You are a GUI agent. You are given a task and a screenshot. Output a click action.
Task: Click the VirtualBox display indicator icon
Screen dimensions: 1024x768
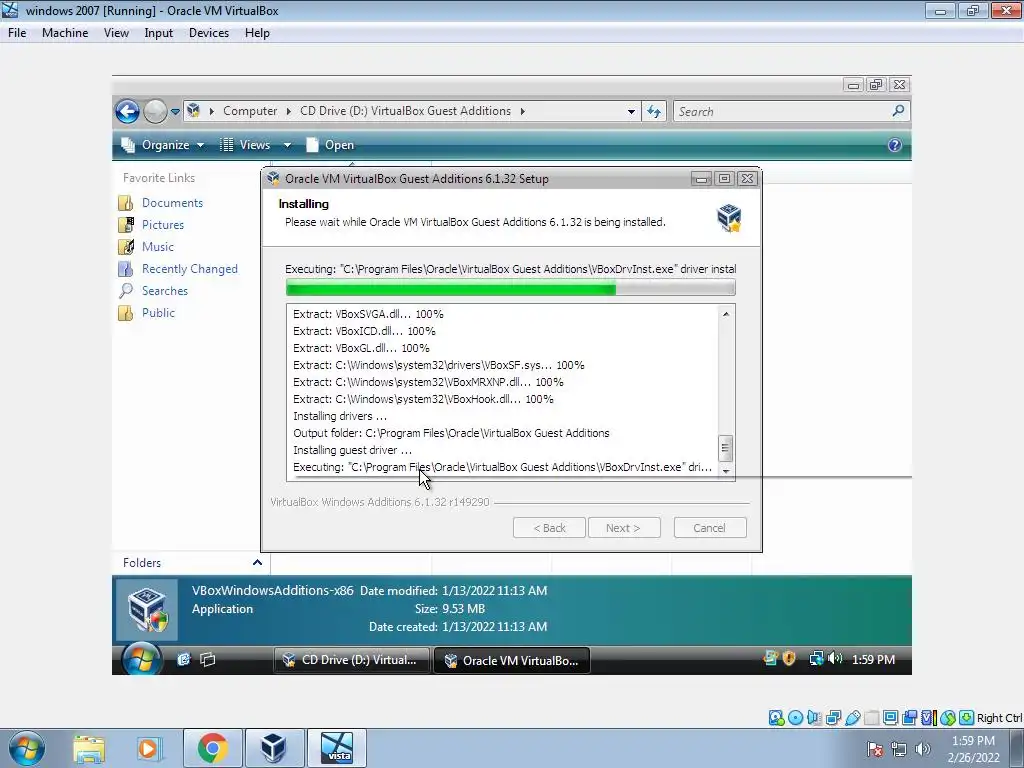pyautogui.click(x=890, y=718)
